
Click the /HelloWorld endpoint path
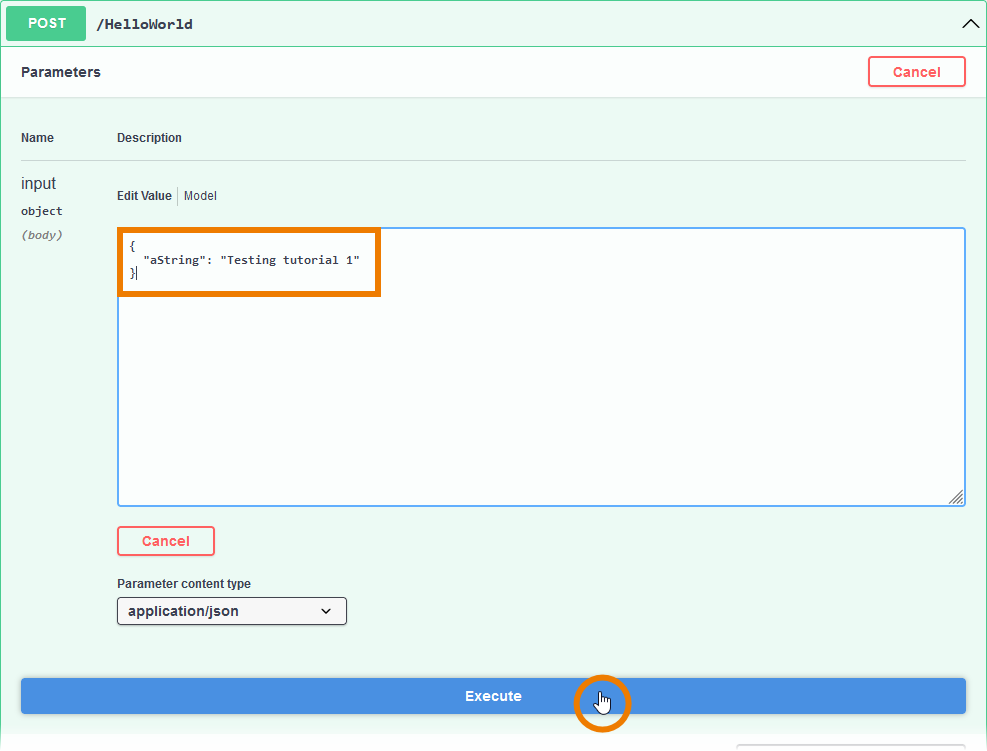point(144,24)
